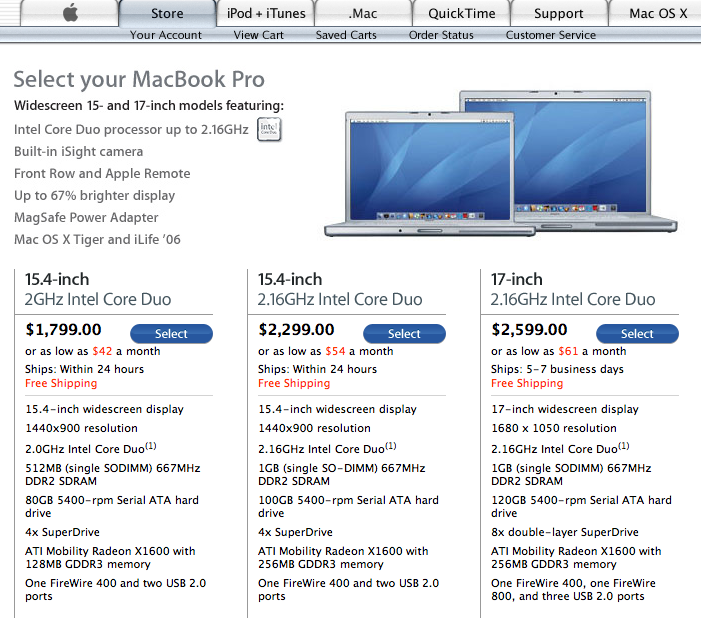Click the $42 monthly payment link
Image resolution: width=701 pixels, height=627 pixels.
(102, 351)
